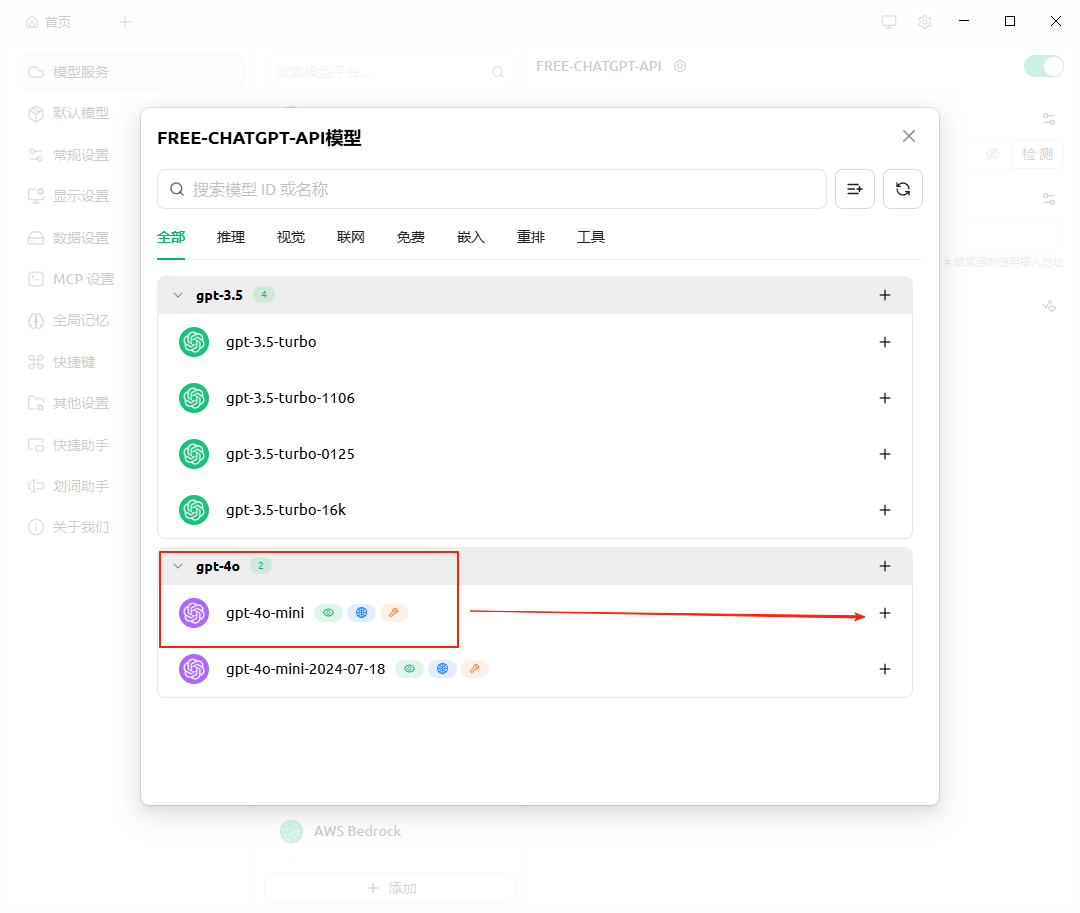Switch to the 推理 tab

[x=231, y=238]
